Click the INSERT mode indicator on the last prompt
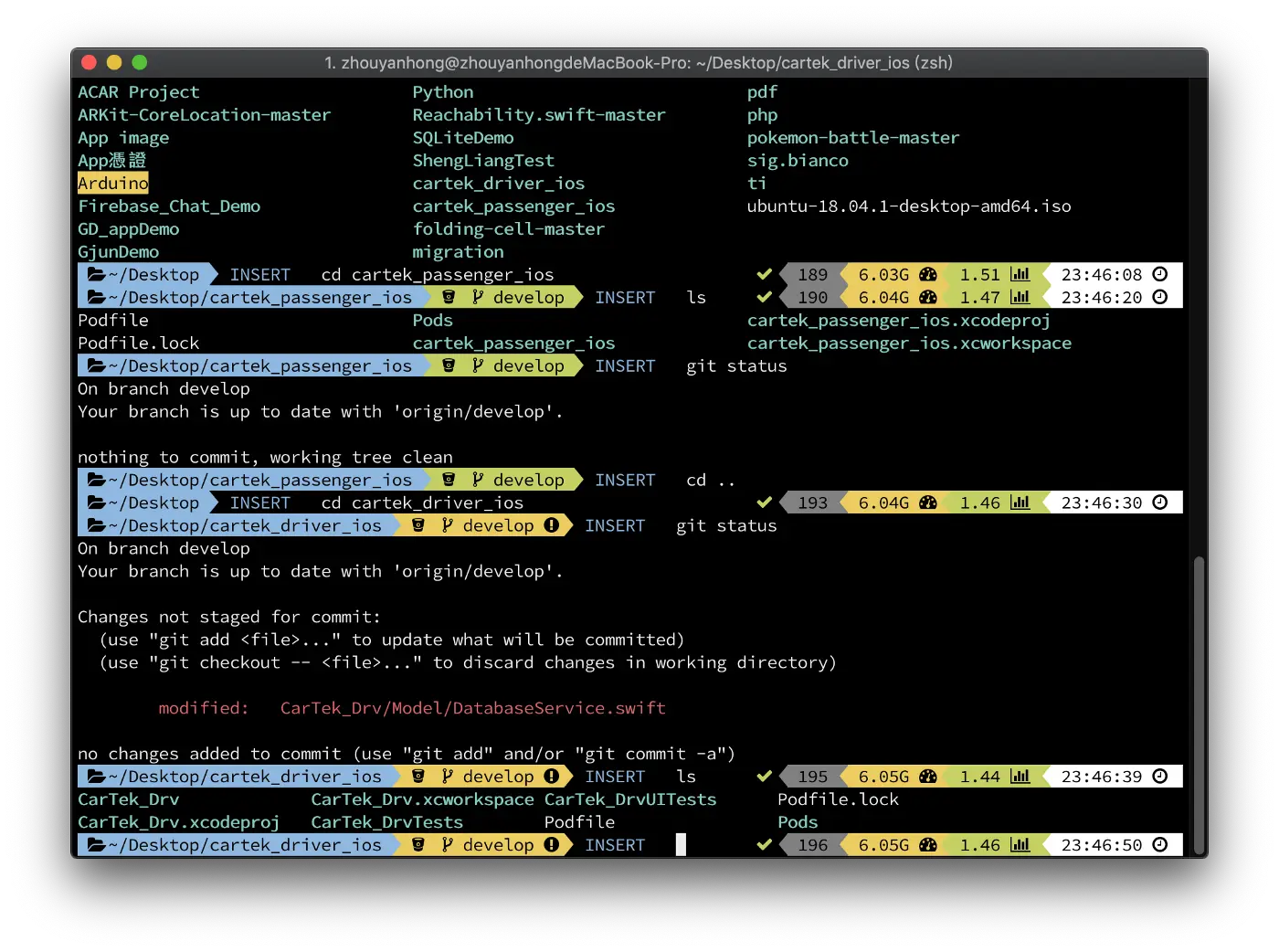Viewport: 1279px width, 952px height. pyautogui.click(x=615, y=845)
